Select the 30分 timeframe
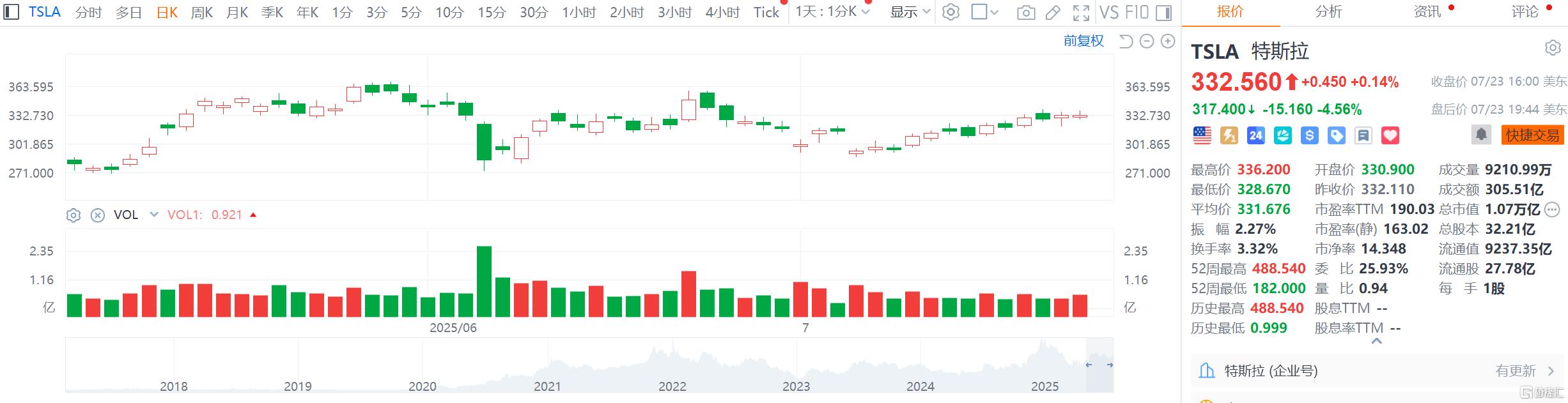The height and width of the screenshot is (403, 1568). (x=534, y=12)
